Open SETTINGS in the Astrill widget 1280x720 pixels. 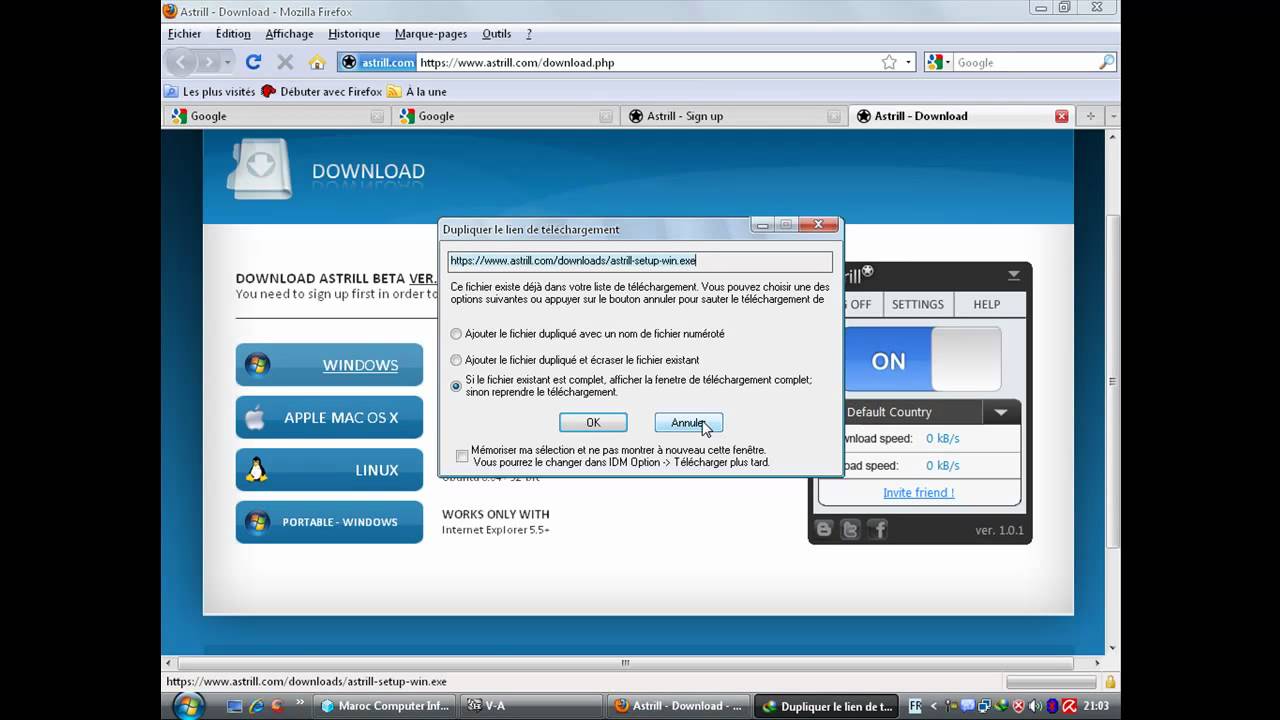click(x=917, y=304)
